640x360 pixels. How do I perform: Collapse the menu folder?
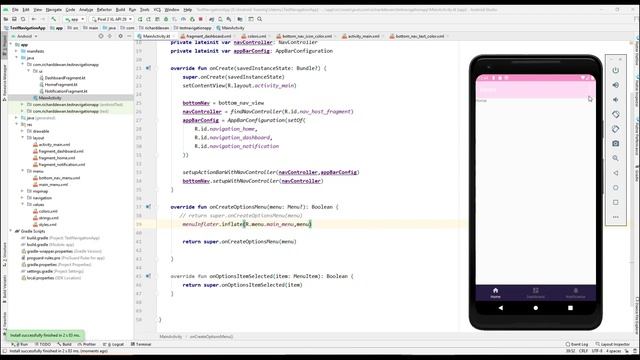(22, 171)
